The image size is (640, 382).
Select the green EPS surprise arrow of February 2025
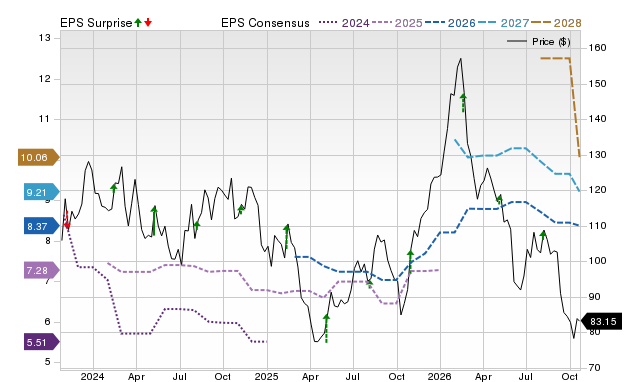click(x=287, y=237)
